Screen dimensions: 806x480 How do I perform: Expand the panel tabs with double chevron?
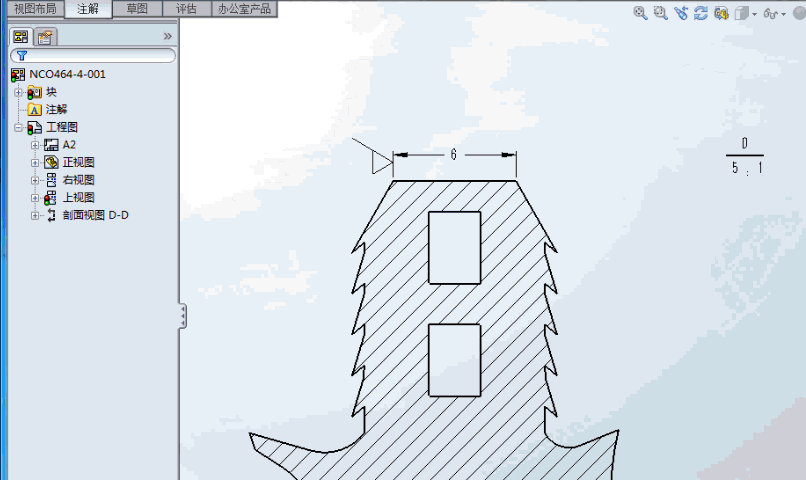[x=168, y=36]
